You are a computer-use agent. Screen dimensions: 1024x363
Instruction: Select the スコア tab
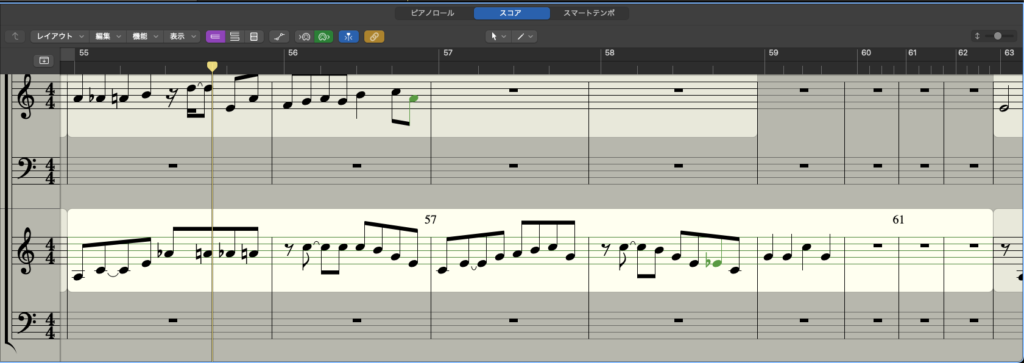511,13
